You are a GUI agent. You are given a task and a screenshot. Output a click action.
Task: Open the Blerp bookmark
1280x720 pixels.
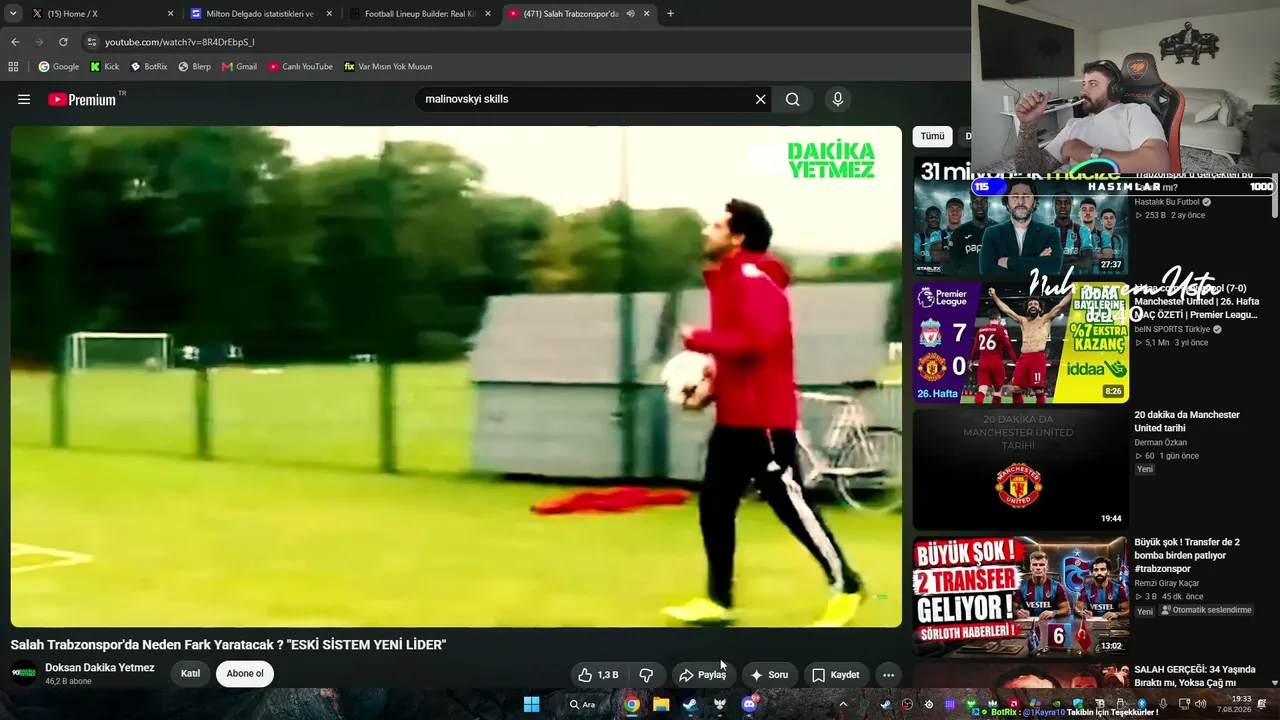pyautogui.click(x=194, y=67)
